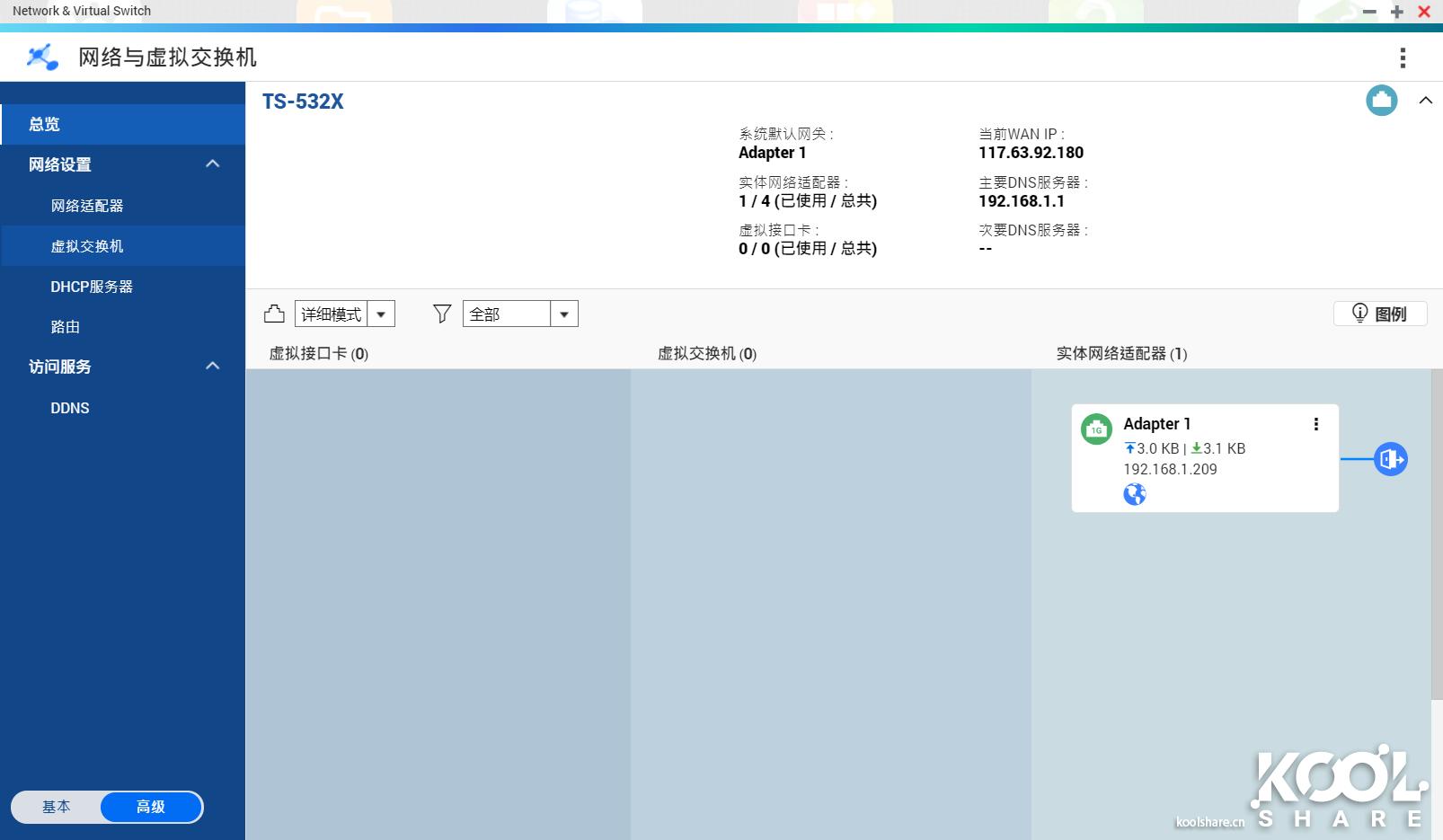The width and height of the screenshot is (1443, 840).
Task: Open the three-dot menu in the header
Action: [x=1403, y=57]
